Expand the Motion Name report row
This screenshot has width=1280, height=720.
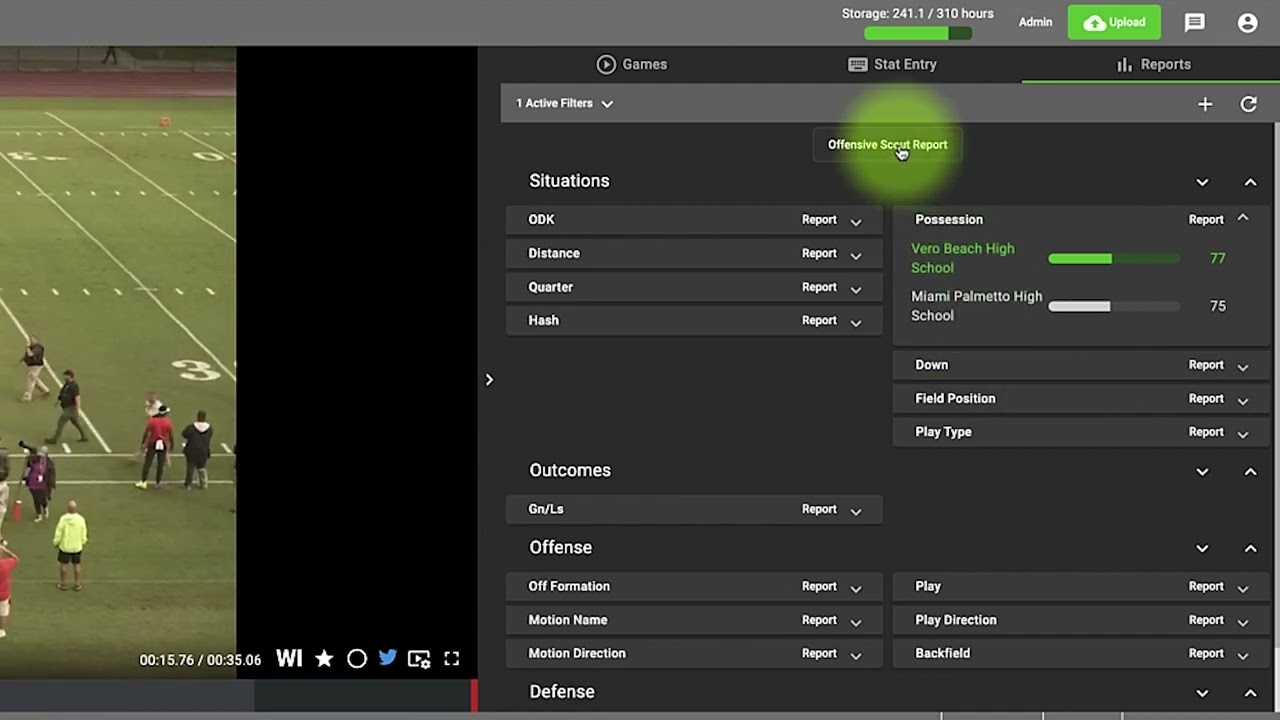[x=855, y=621]
